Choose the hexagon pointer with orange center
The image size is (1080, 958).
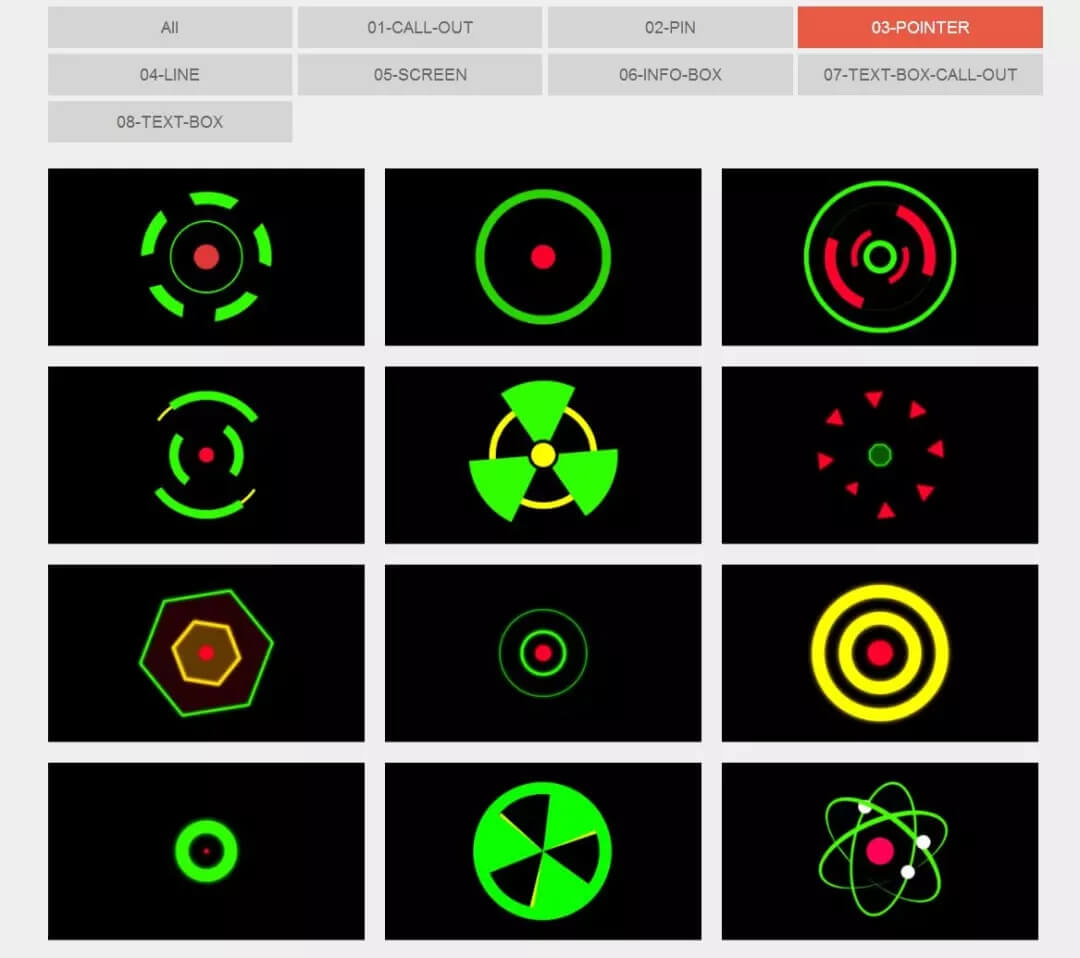point(206,653)
